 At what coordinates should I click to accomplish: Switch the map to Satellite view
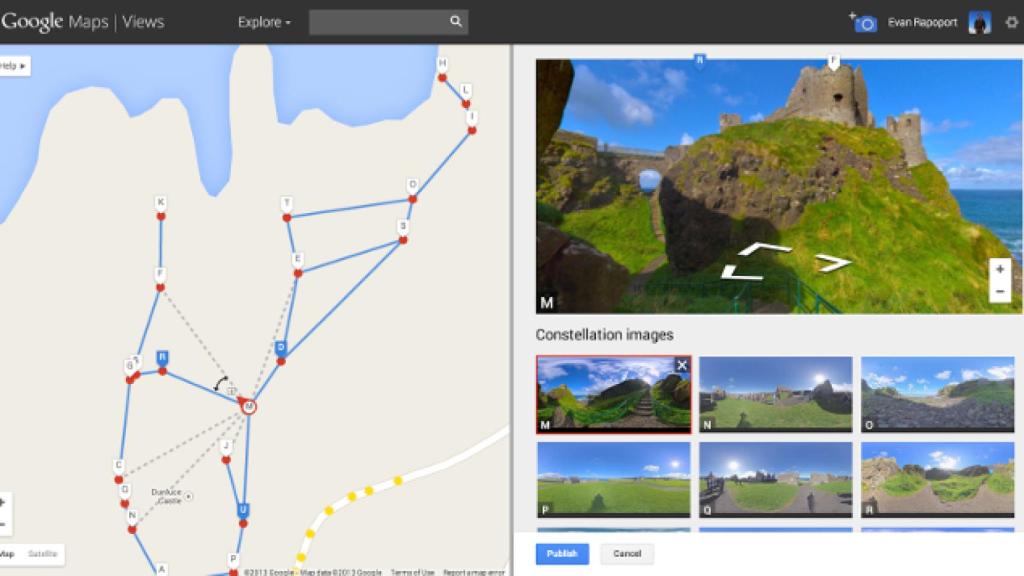pos(44,553)
